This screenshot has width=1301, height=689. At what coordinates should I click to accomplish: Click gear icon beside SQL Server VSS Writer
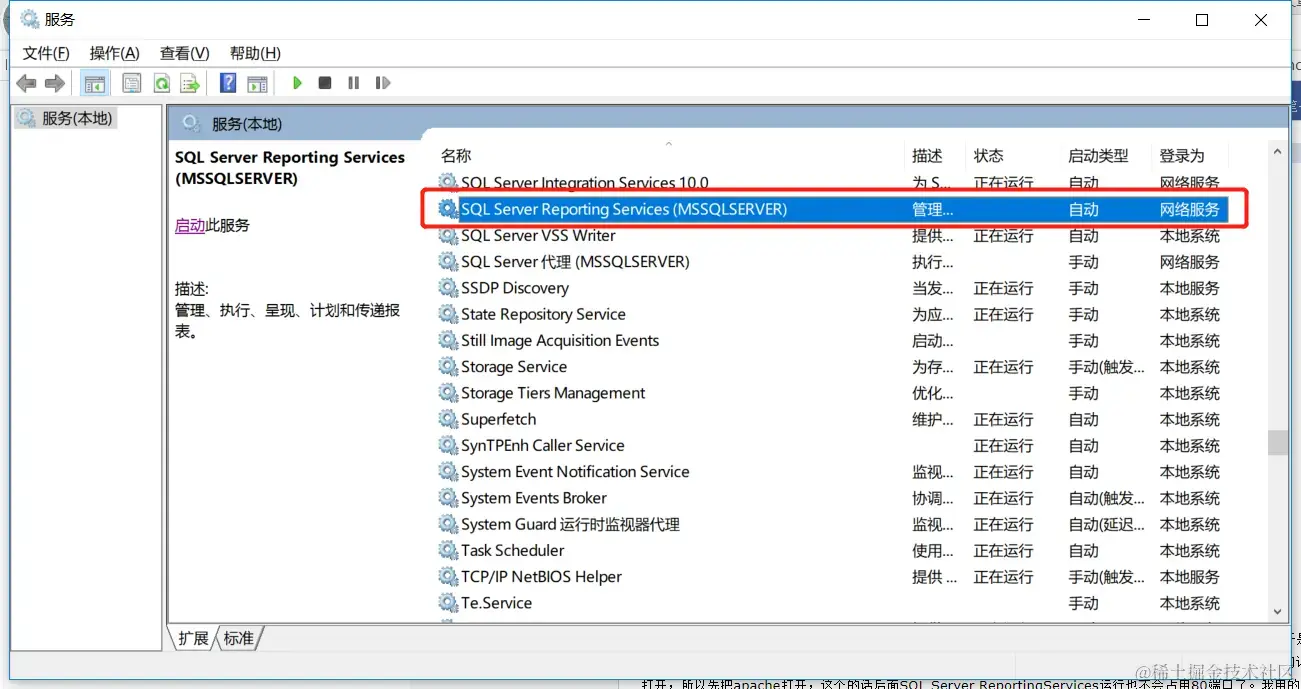(x=448, y=236)
